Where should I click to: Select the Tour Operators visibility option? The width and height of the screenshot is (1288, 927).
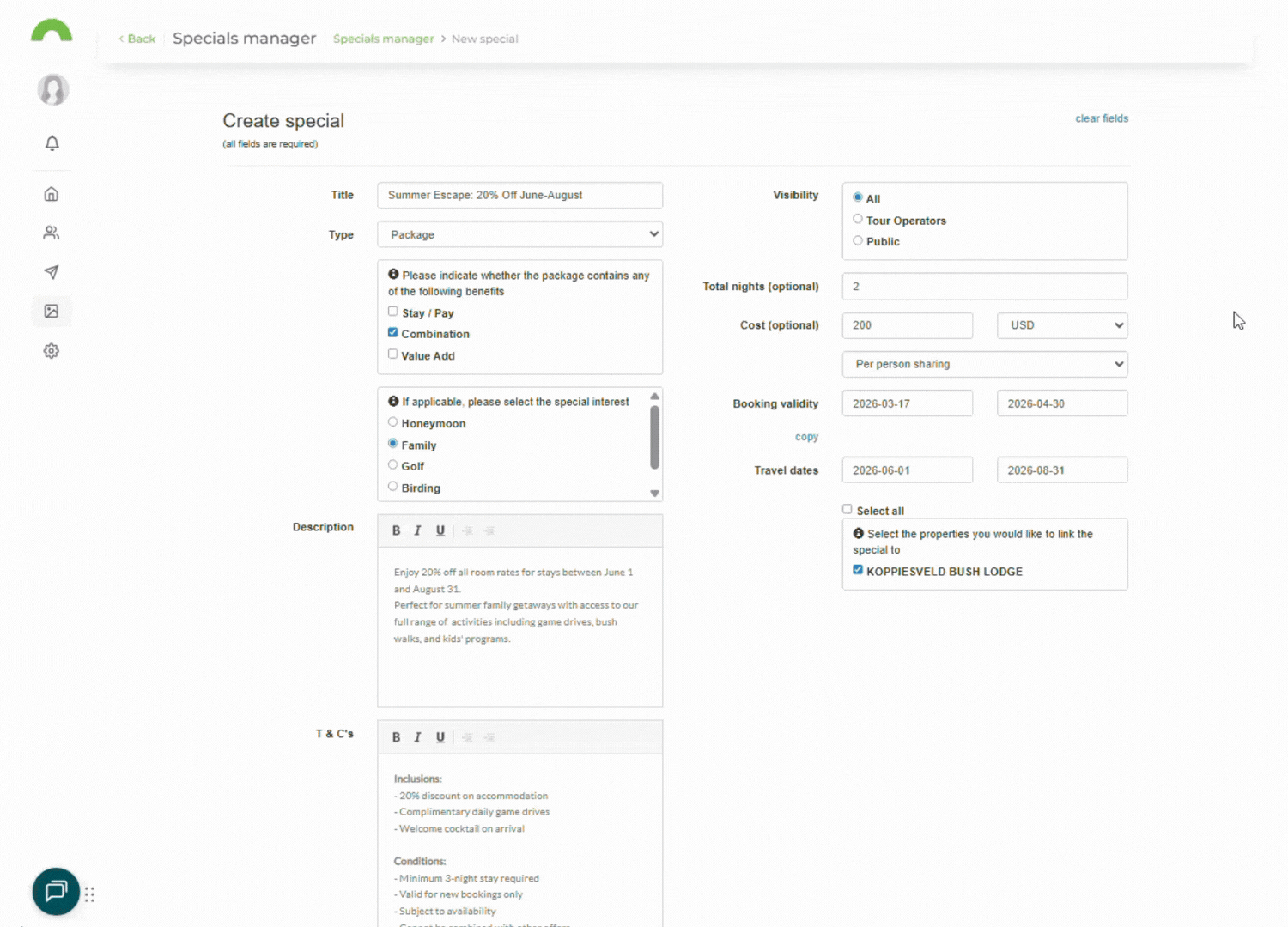(x=858, y=220)
